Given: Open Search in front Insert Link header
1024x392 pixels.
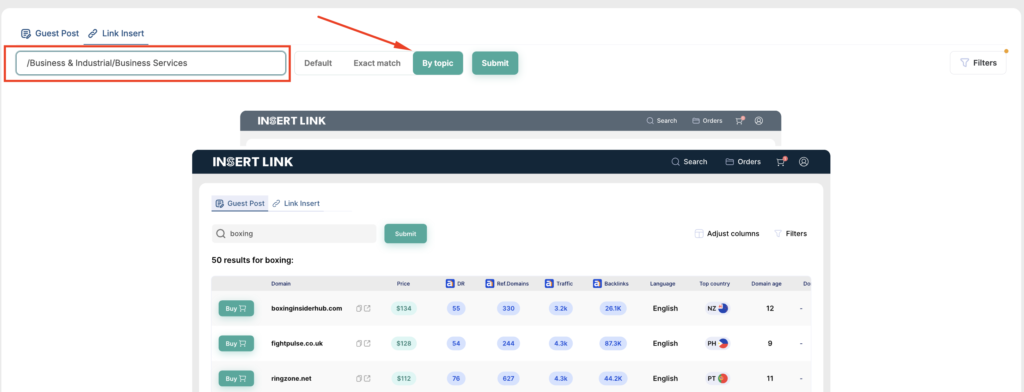Looking at the screenshot, I should pos(690,161).
